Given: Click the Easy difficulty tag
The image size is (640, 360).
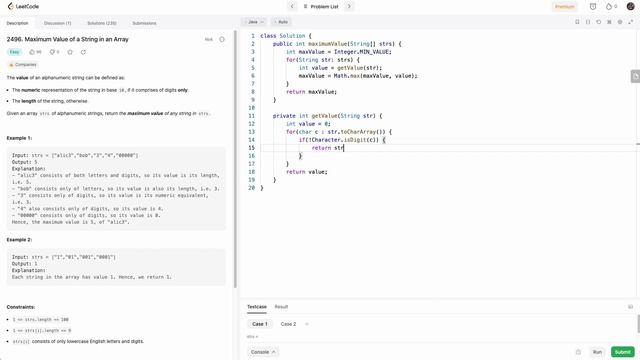Looking at the screenshot, I should click(x=14, y=52).
